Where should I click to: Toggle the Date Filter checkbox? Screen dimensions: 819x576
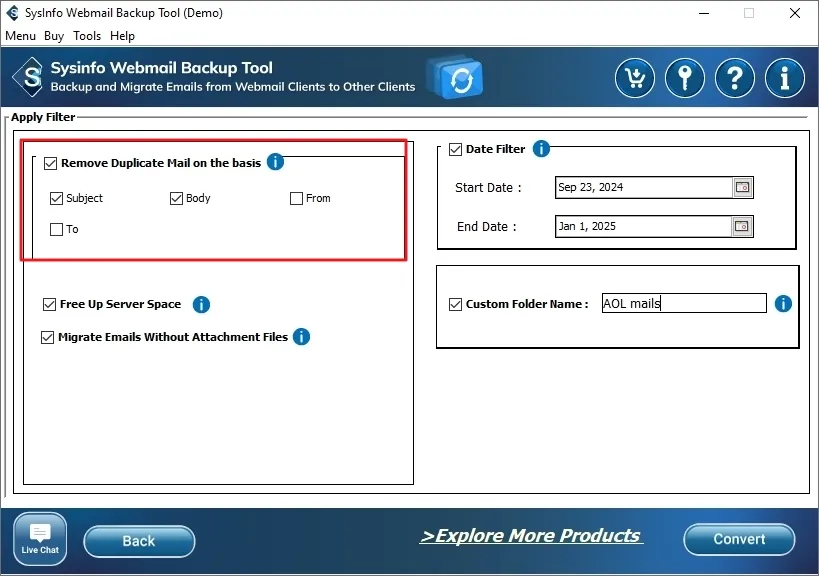455,149
